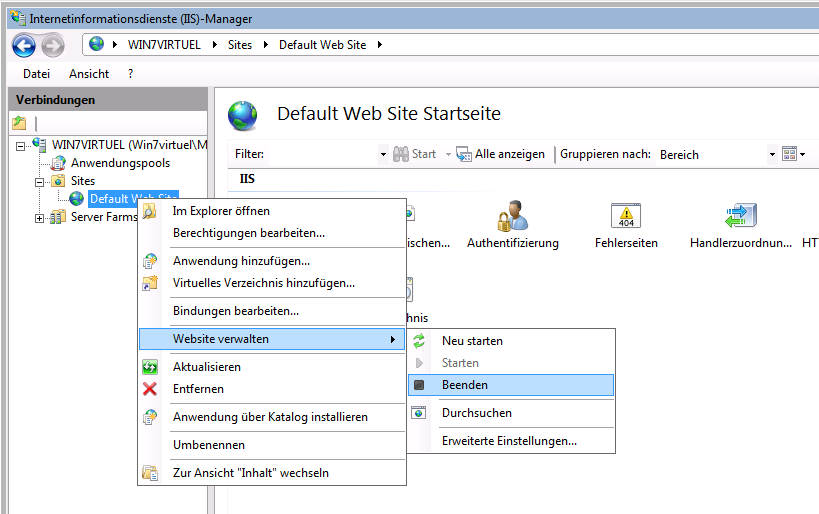The image size is (819, 514).
Task: Choose Durchsuchen in submenu
Action: tap(511, 413)
